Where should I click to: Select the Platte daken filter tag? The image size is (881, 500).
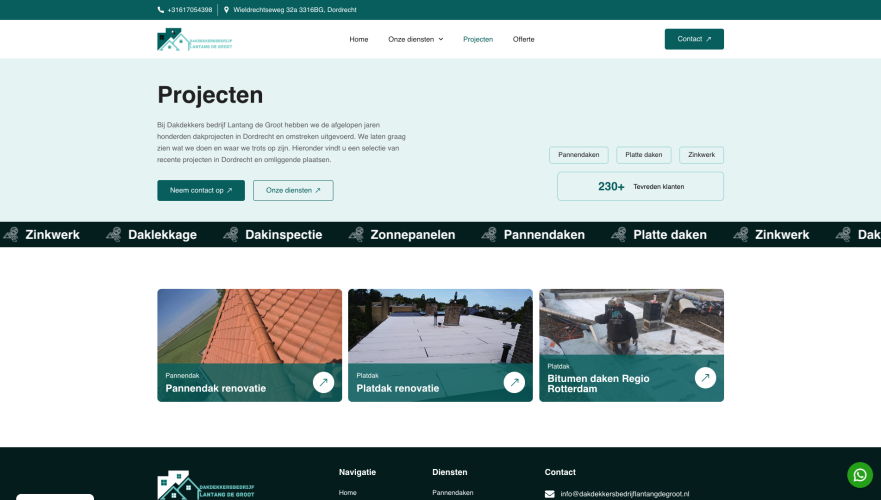[x=644, y=155]
